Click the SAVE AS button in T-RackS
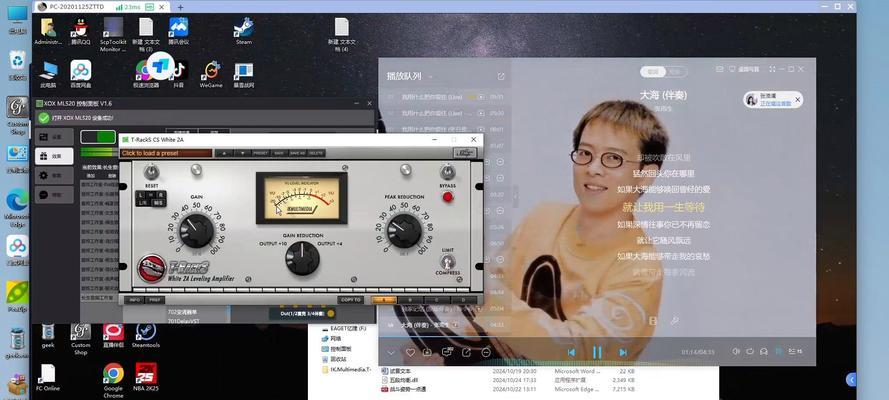This screenshot has height=400, width=889. 297,153
